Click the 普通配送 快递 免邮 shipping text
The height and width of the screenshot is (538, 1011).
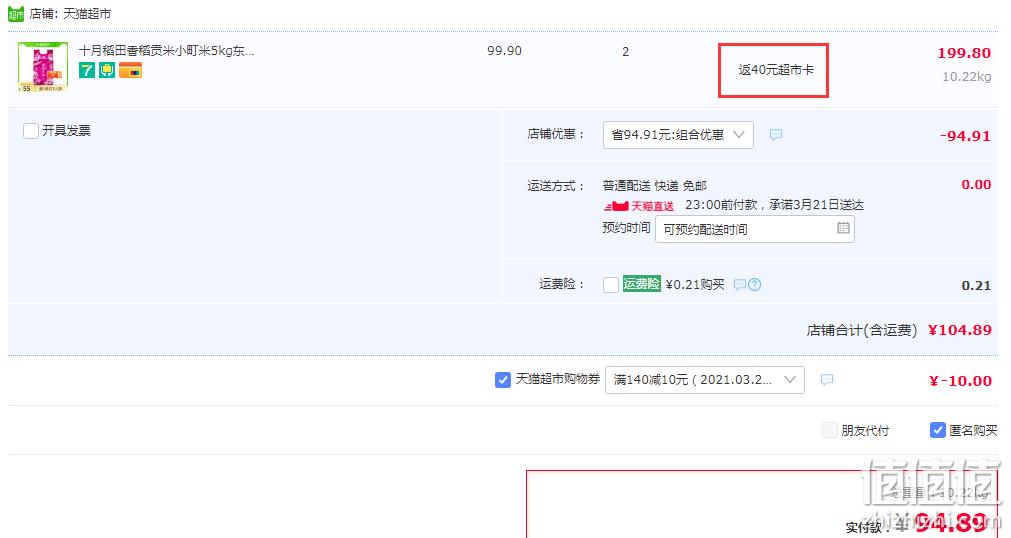click(x=654, y=186)
